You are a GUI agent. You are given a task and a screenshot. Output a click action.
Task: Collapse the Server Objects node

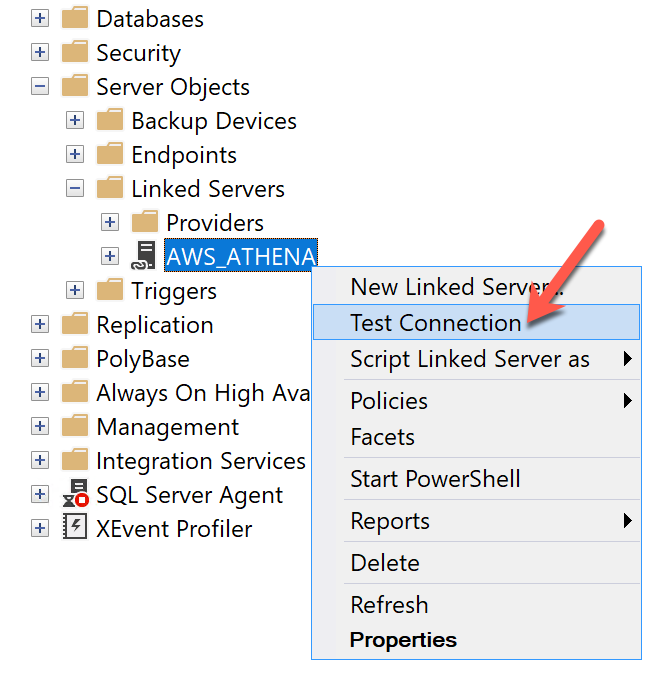click(40, 87)
